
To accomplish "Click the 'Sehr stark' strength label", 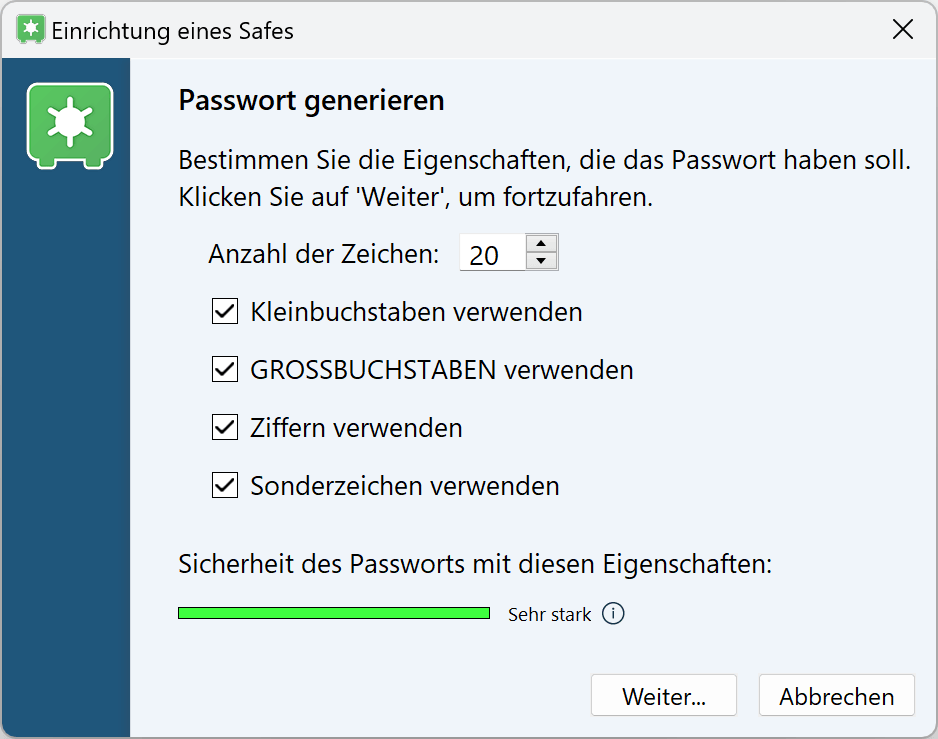I will point(548,613).
